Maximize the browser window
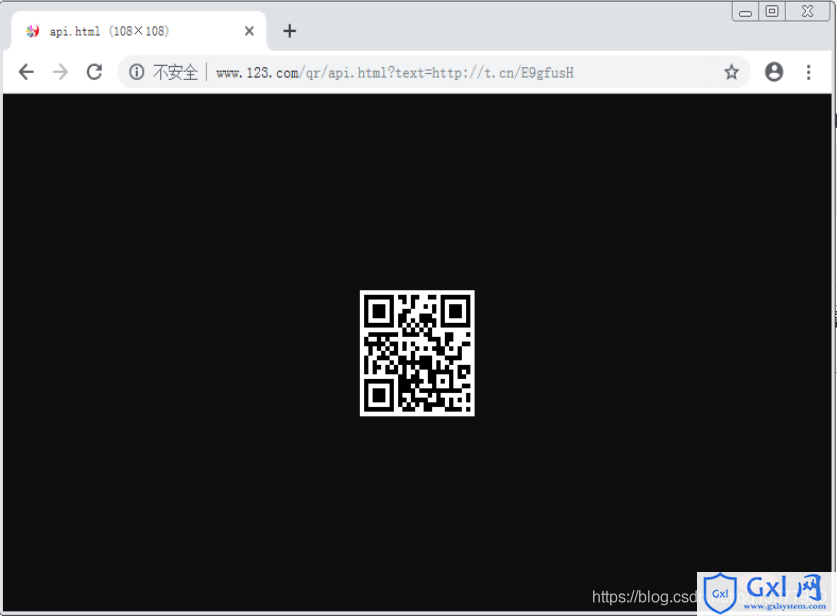 772,11
